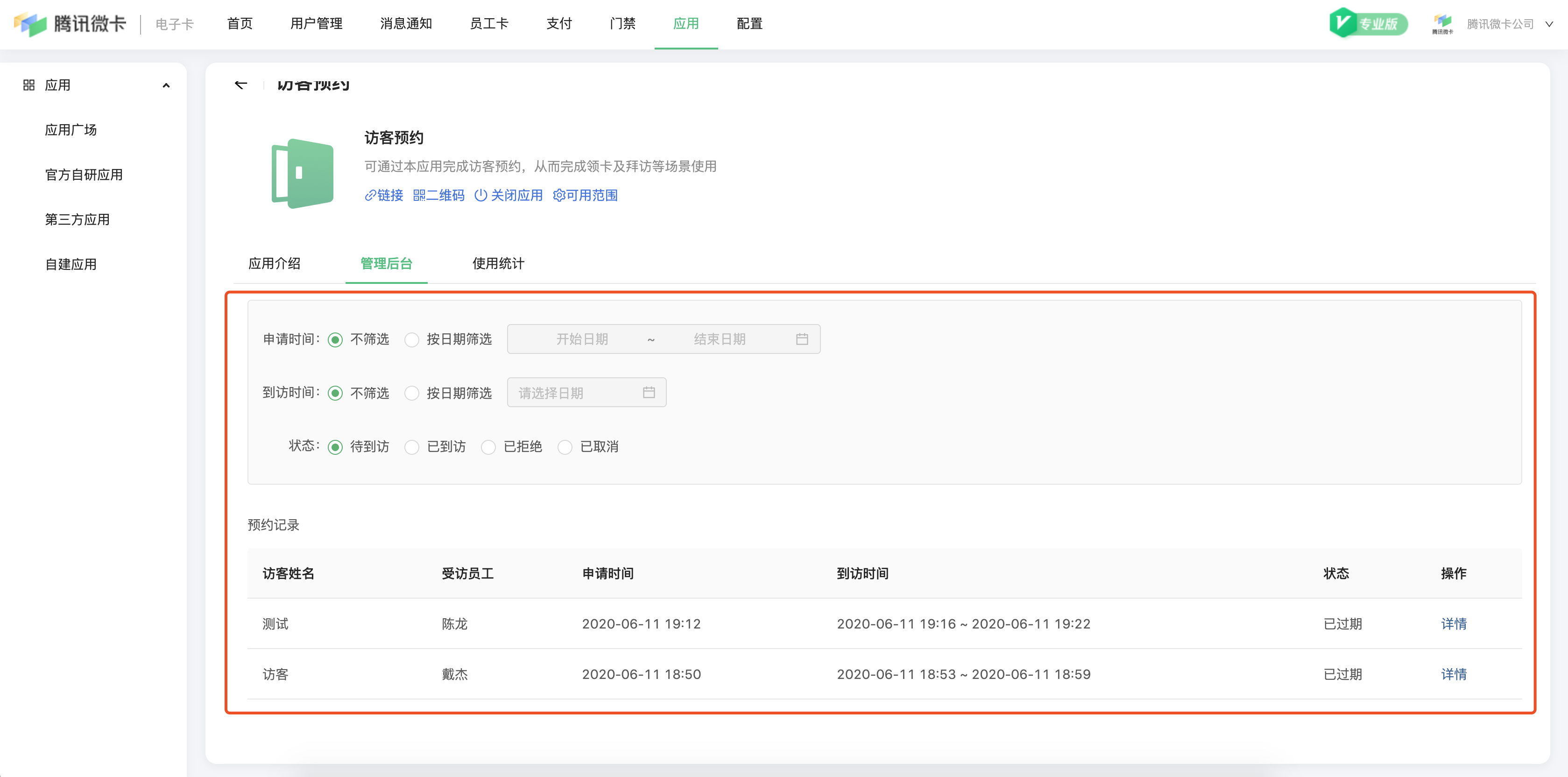Click 申请时间 2020-06-11 19:12 cell
The image size is (1568, 777).
coord(641,623)
